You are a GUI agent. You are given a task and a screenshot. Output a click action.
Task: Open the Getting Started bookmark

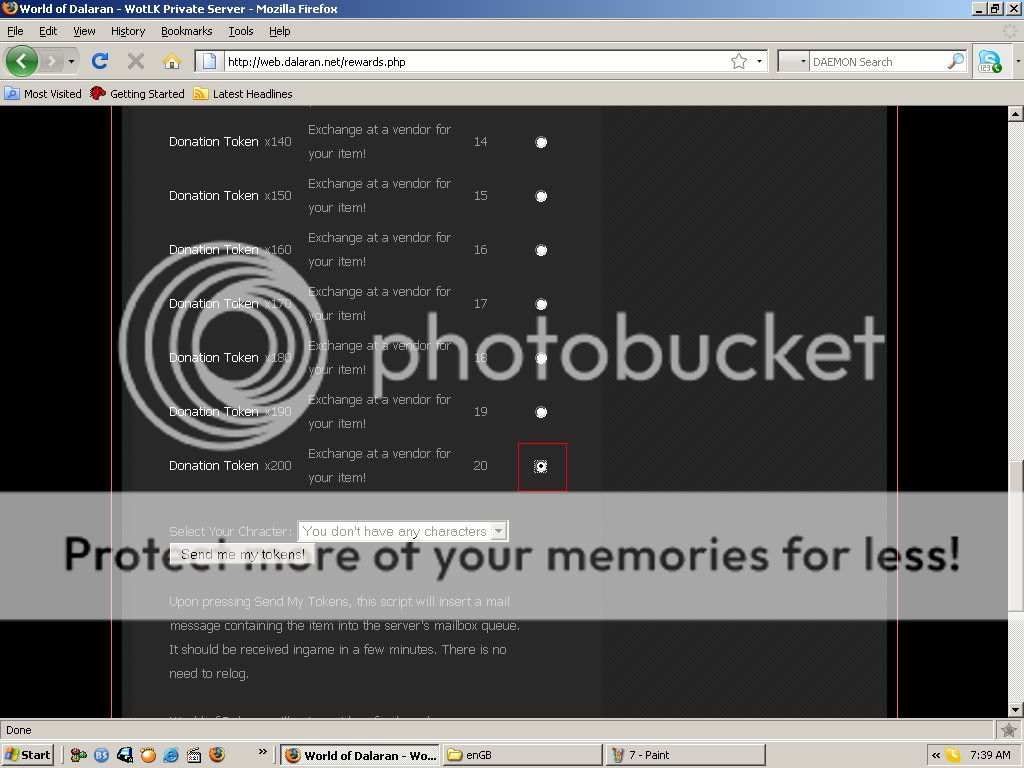tap(138, 93)
